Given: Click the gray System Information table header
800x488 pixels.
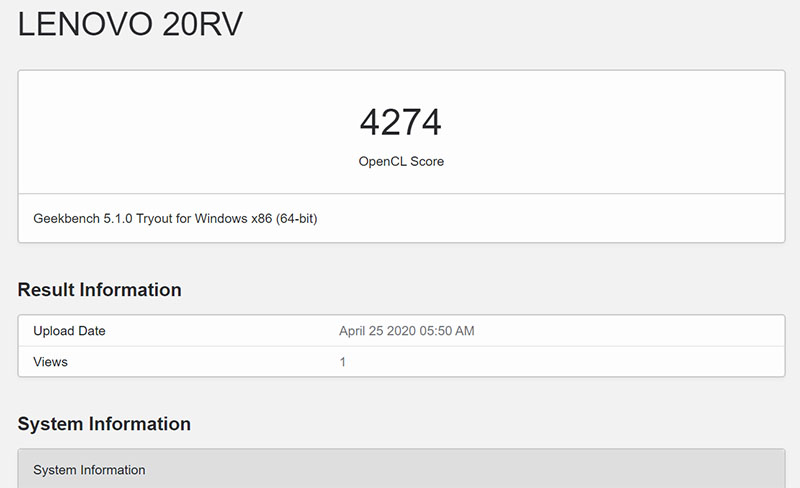Looking at the screenshot, I should tap(89, 469).
